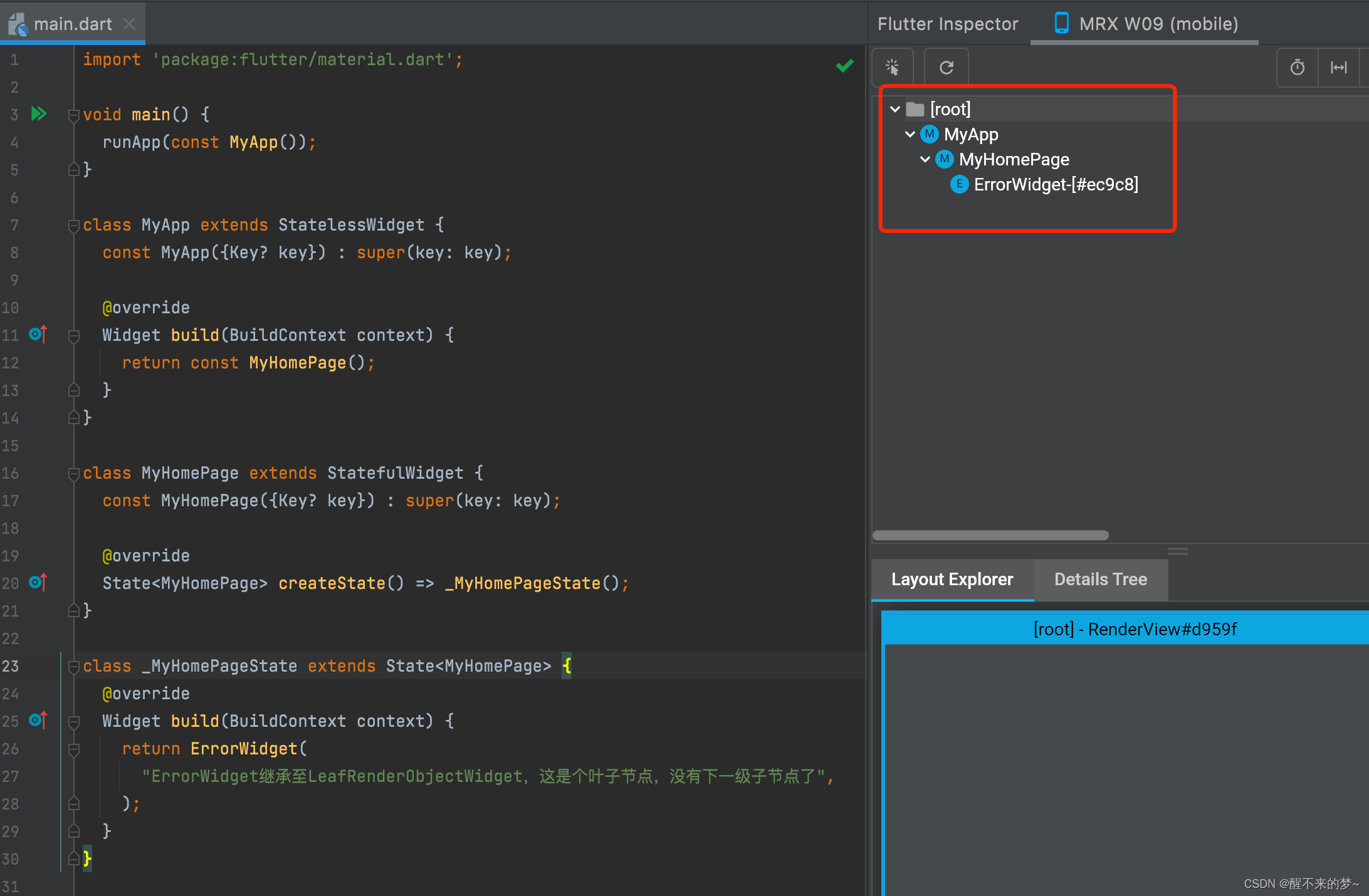Click 'const MyHomePage' constructor on line 17

[x=181, y=501]
